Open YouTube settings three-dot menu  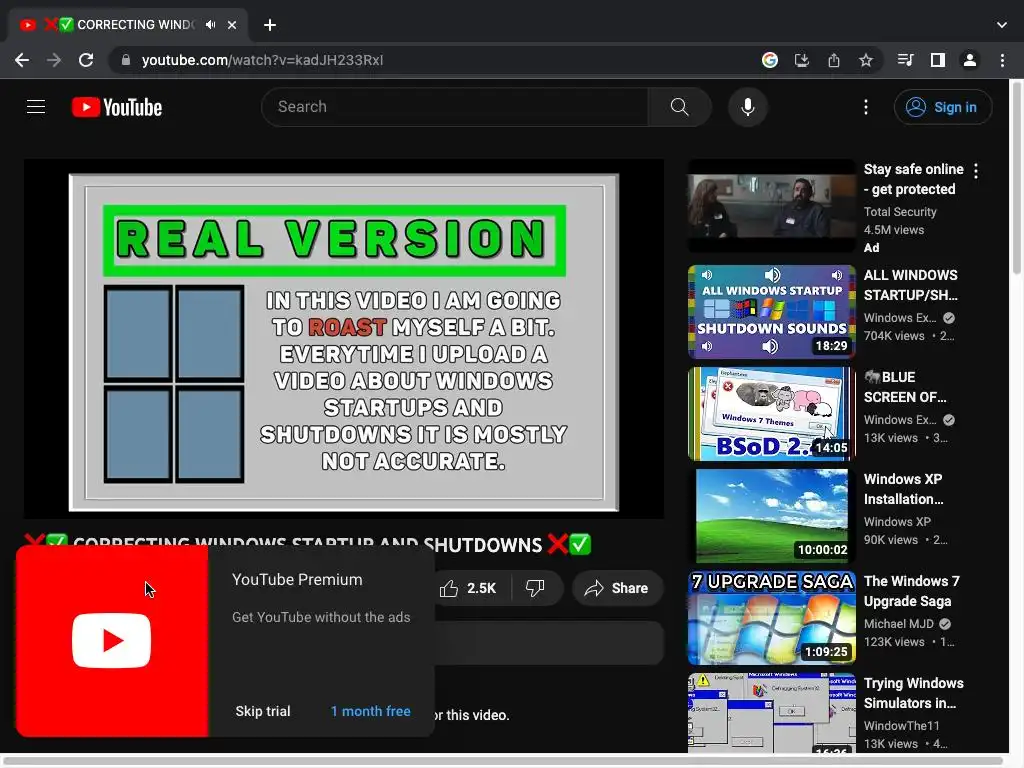[x=866, y=107]
